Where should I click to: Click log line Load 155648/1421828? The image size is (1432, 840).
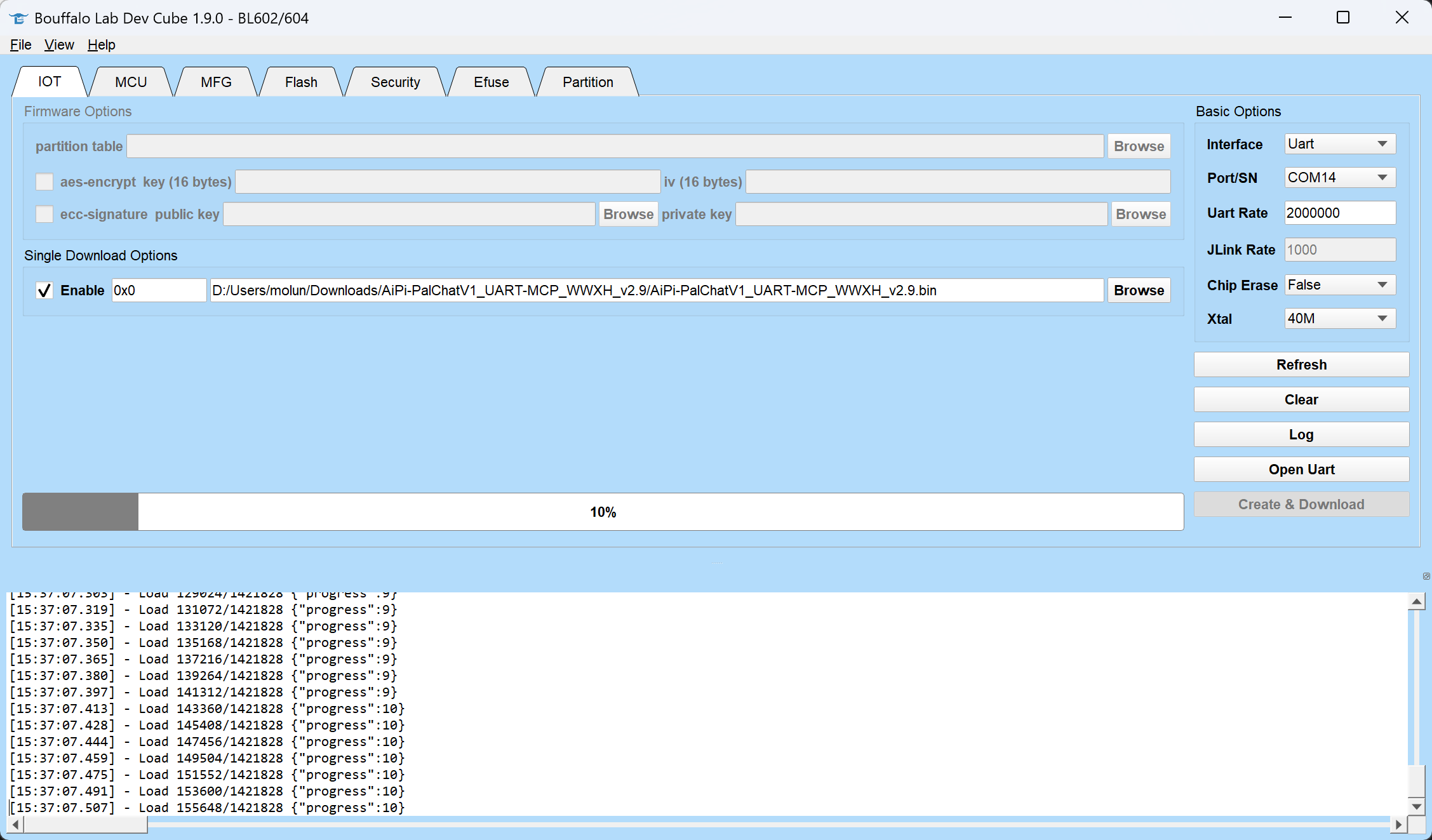[x=207, y=808]
